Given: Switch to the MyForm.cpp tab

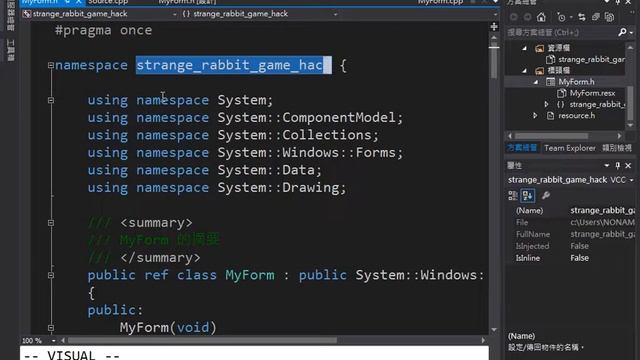Looking at the screenshot, I should click(440, 2).
